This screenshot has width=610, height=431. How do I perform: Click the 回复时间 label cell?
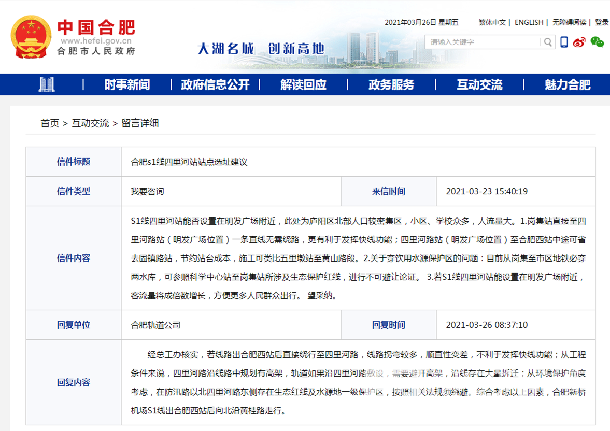[389, 325]
